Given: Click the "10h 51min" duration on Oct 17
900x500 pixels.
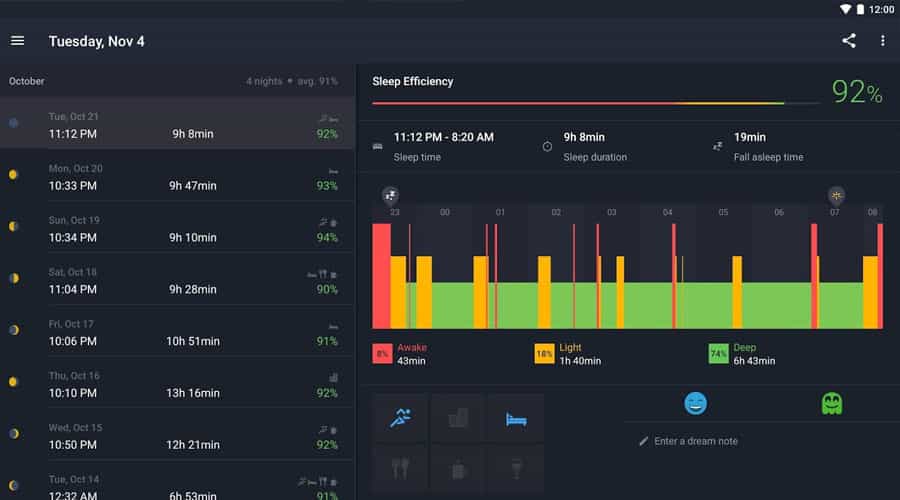Looking at the screenshot, I should pyautogui.click(x=193, y=341).
